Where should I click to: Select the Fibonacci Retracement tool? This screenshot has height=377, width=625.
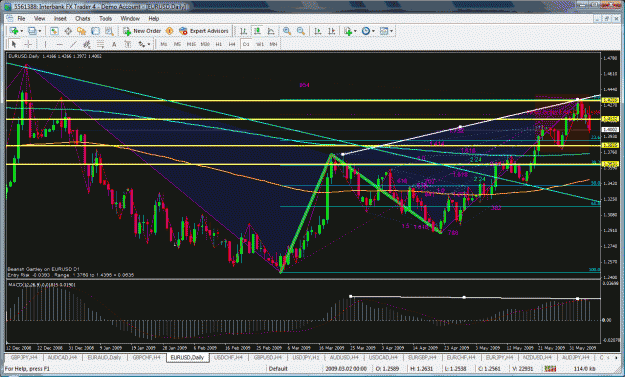click(x=100, y=44)
